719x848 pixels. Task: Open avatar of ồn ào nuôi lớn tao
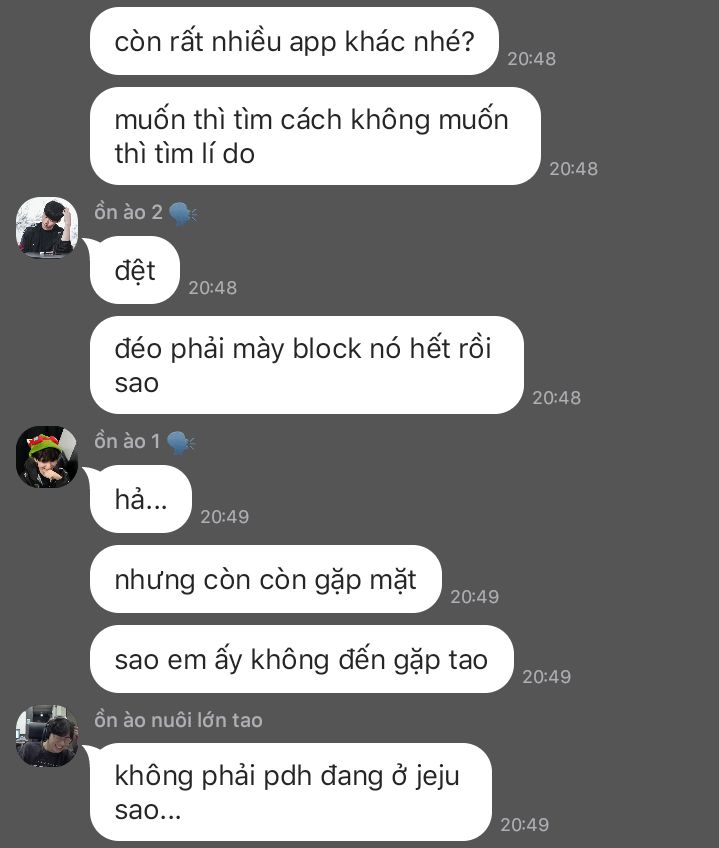point(47,736)
